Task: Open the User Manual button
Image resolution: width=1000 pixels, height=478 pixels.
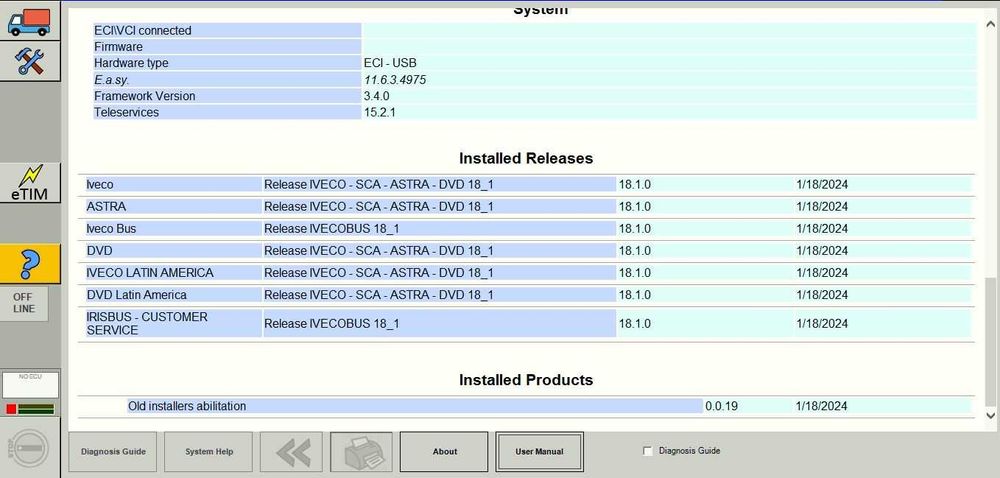Action: [539, 452]
